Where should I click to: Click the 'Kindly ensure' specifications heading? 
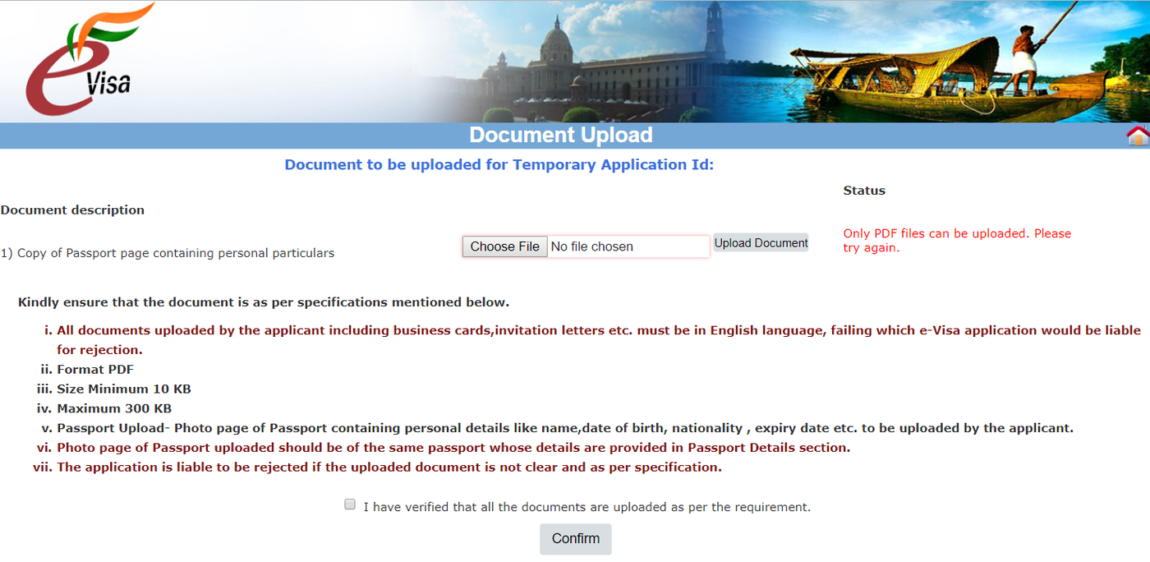(263, 302)
